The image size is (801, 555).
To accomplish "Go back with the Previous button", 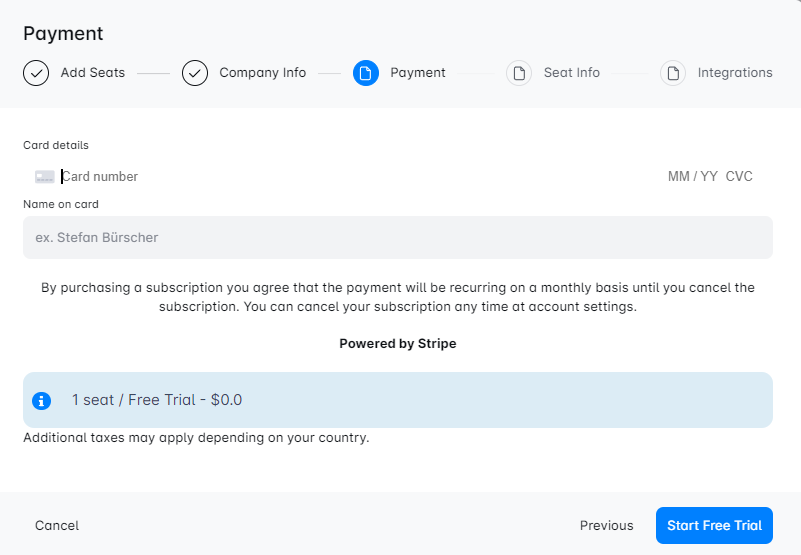I will pos(606,525).
